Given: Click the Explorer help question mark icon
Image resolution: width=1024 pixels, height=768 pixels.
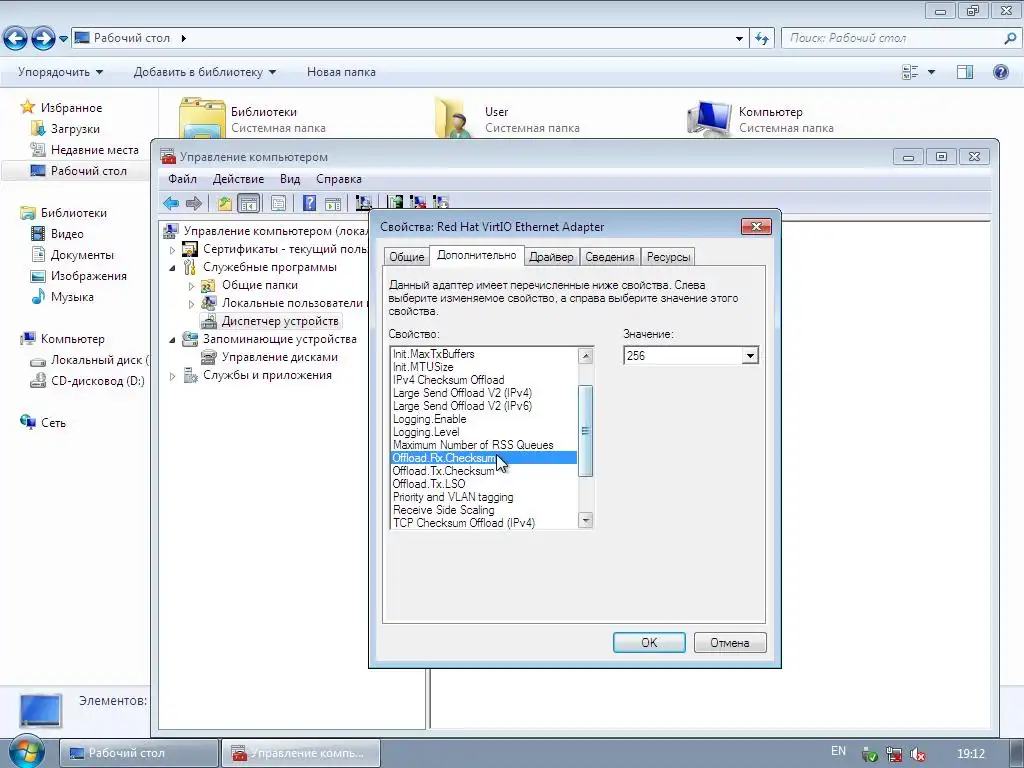Looking at the screenshot, I should click(1000, 72).
